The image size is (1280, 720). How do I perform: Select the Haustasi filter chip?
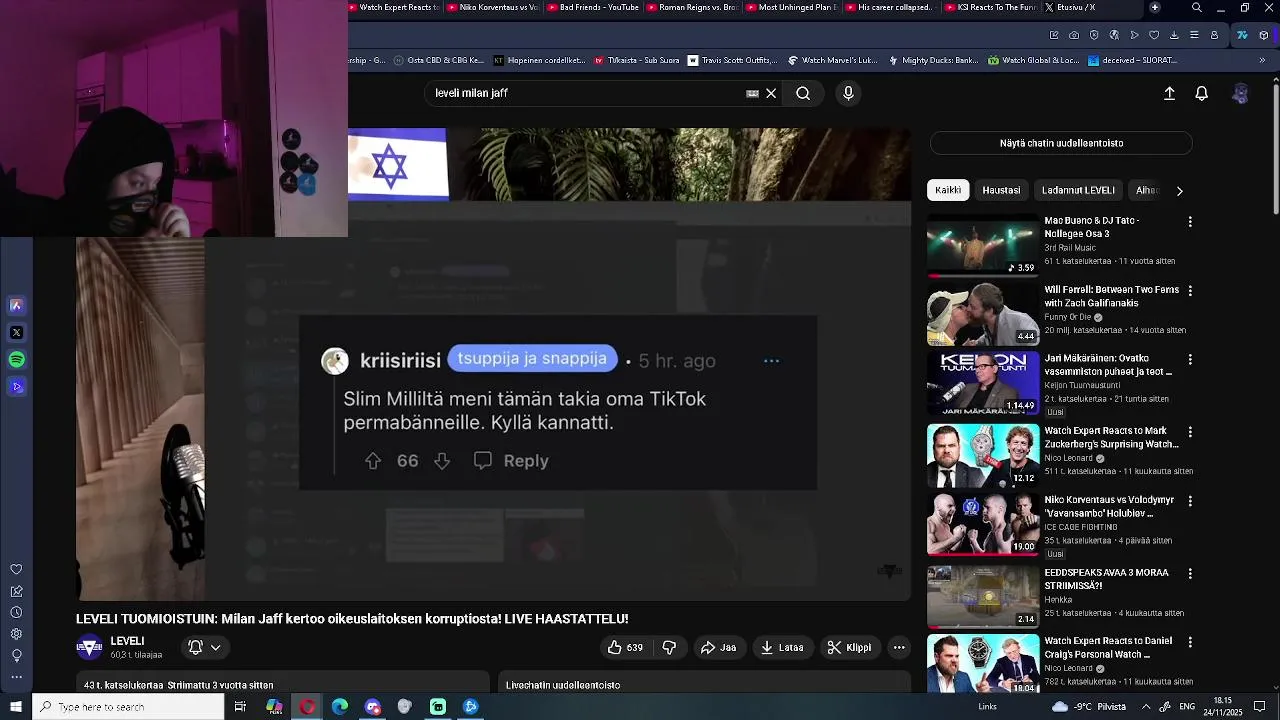click(x=1001, y=190)
